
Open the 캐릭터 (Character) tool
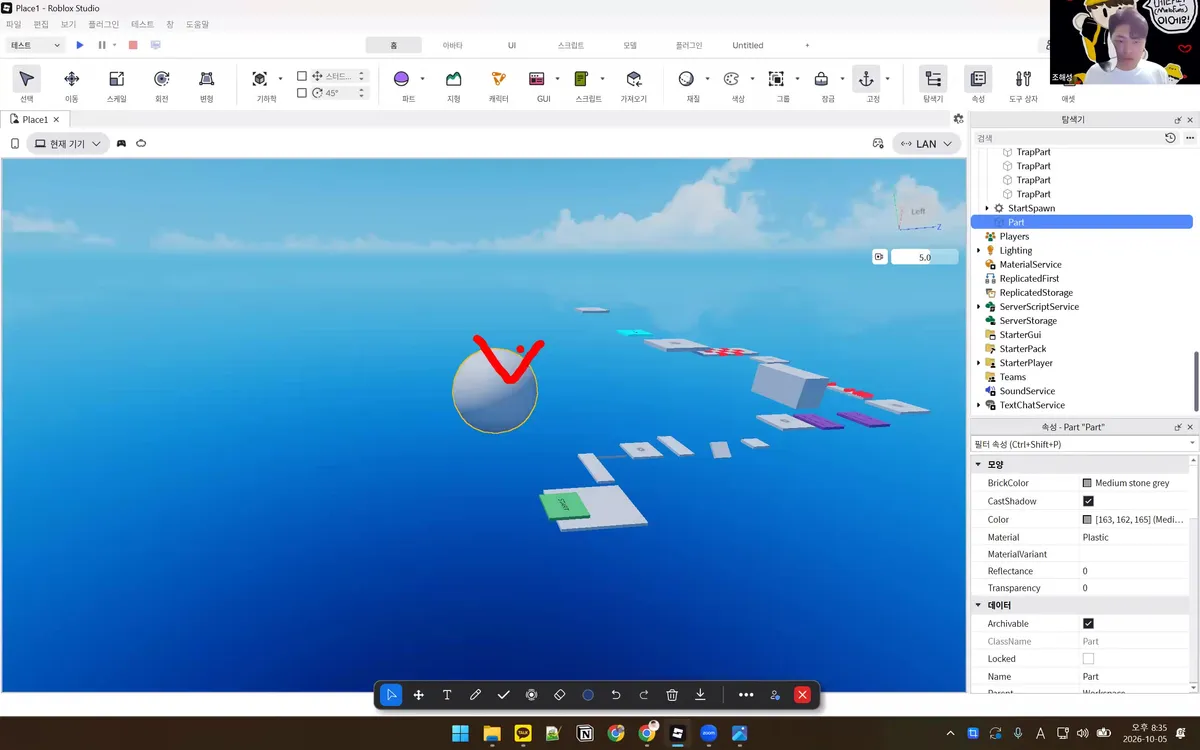tap(498, 79)
